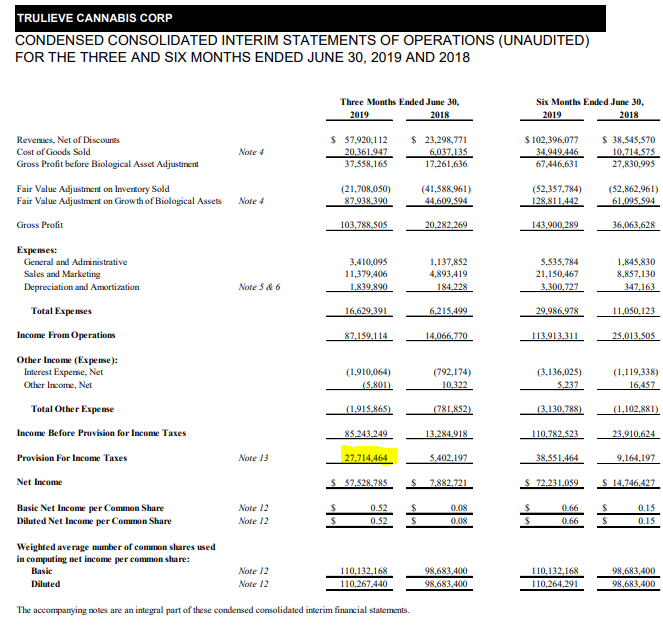Click the Cost of Goods Sold label

53,151
